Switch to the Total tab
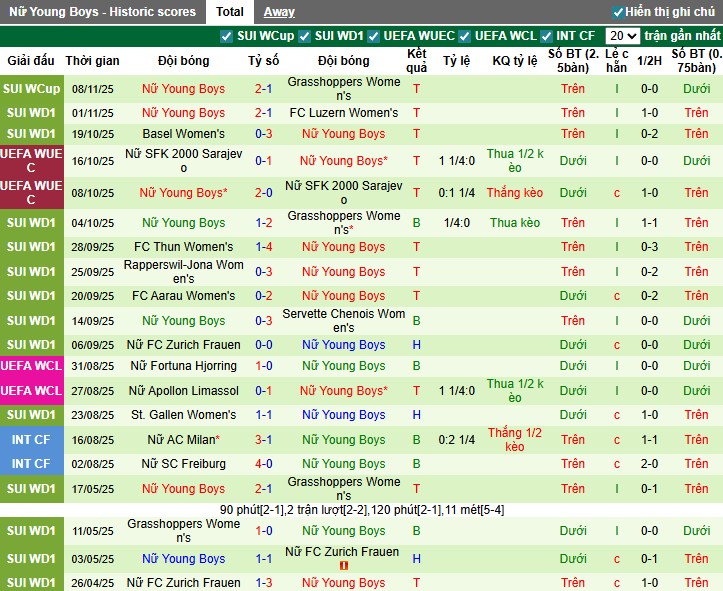The width and height of the screenshot is (723, 591). [230, 12]
